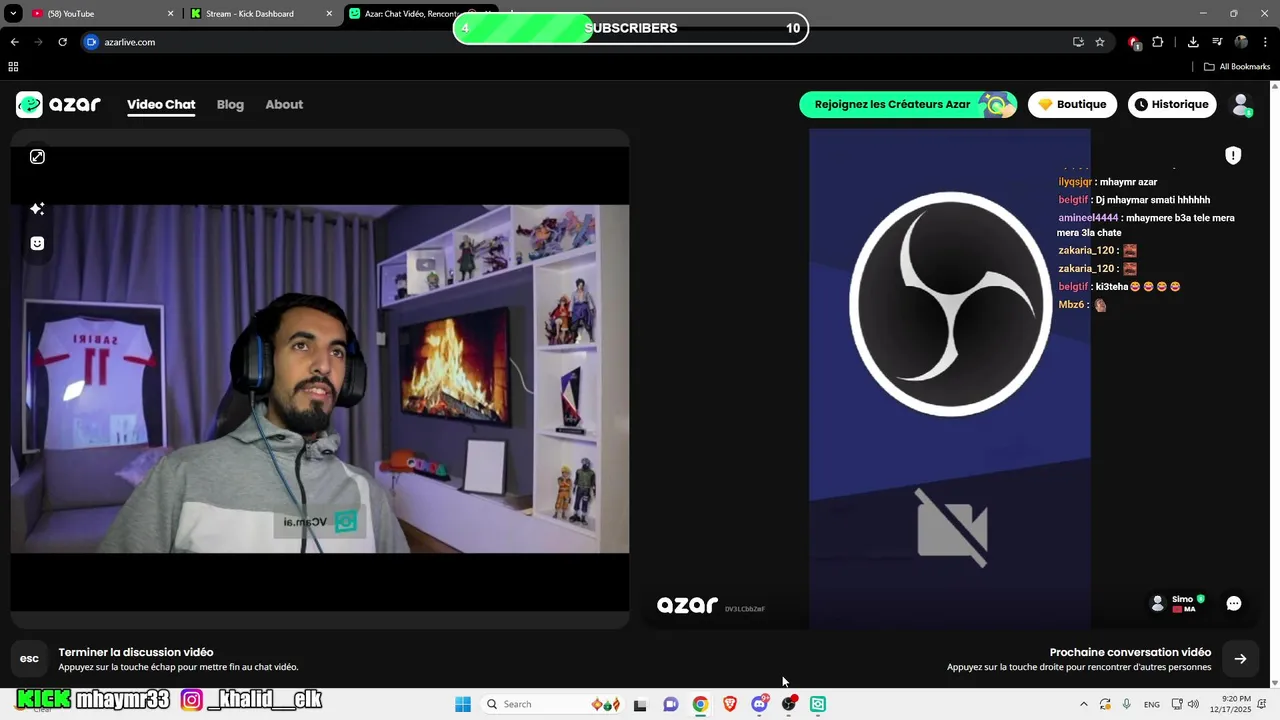
Task: Click chat message from ilyqsjqr
Action: click(1108, 182)
